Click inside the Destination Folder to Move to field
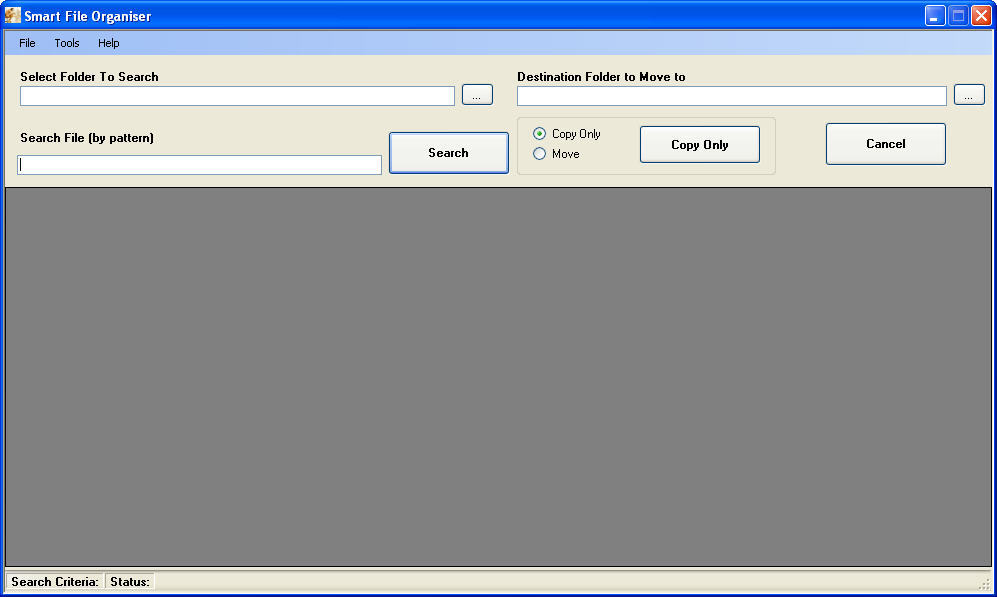The width and height of the screenshot is (997, 597). coord(731,95)
